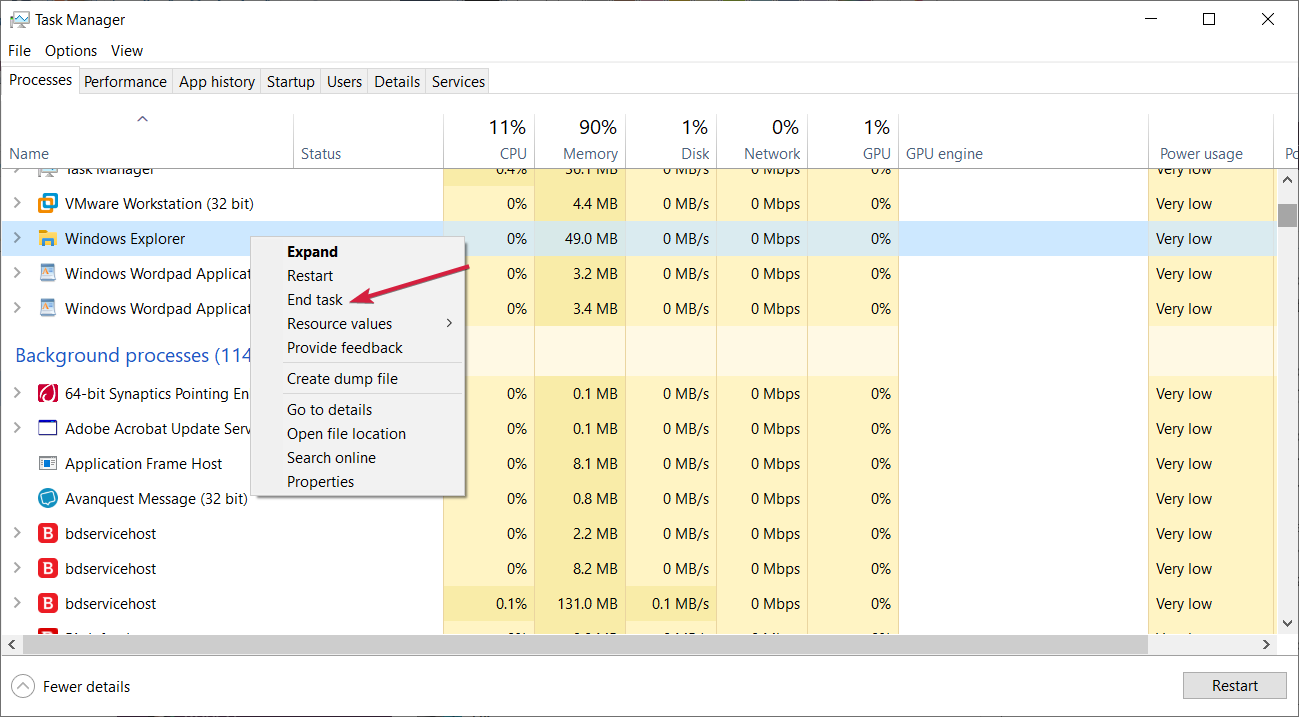Sort by the Name column header

147,140
